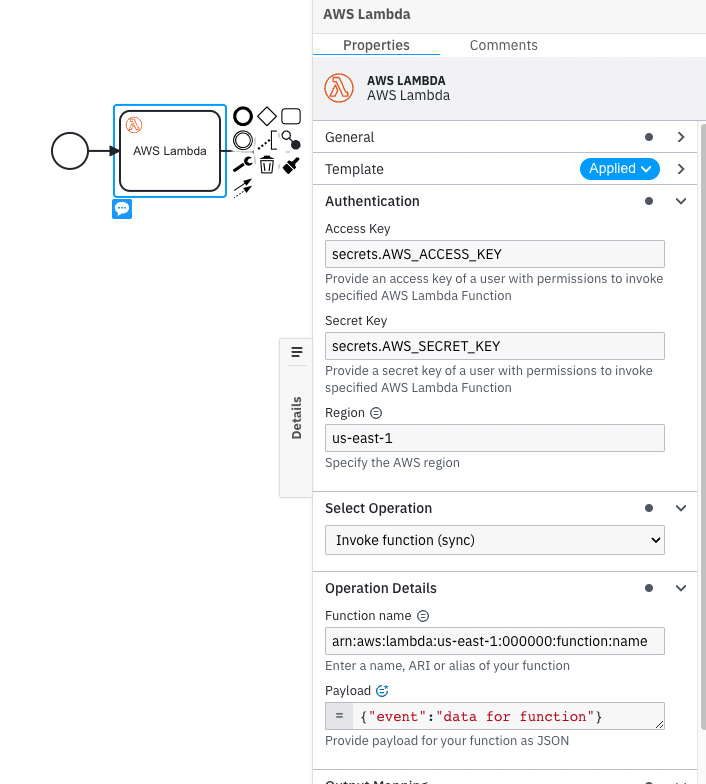The height and width of the screenshot is (784, 706).
Task: Select the start event circle on canvas
Action: click(70, 151)
